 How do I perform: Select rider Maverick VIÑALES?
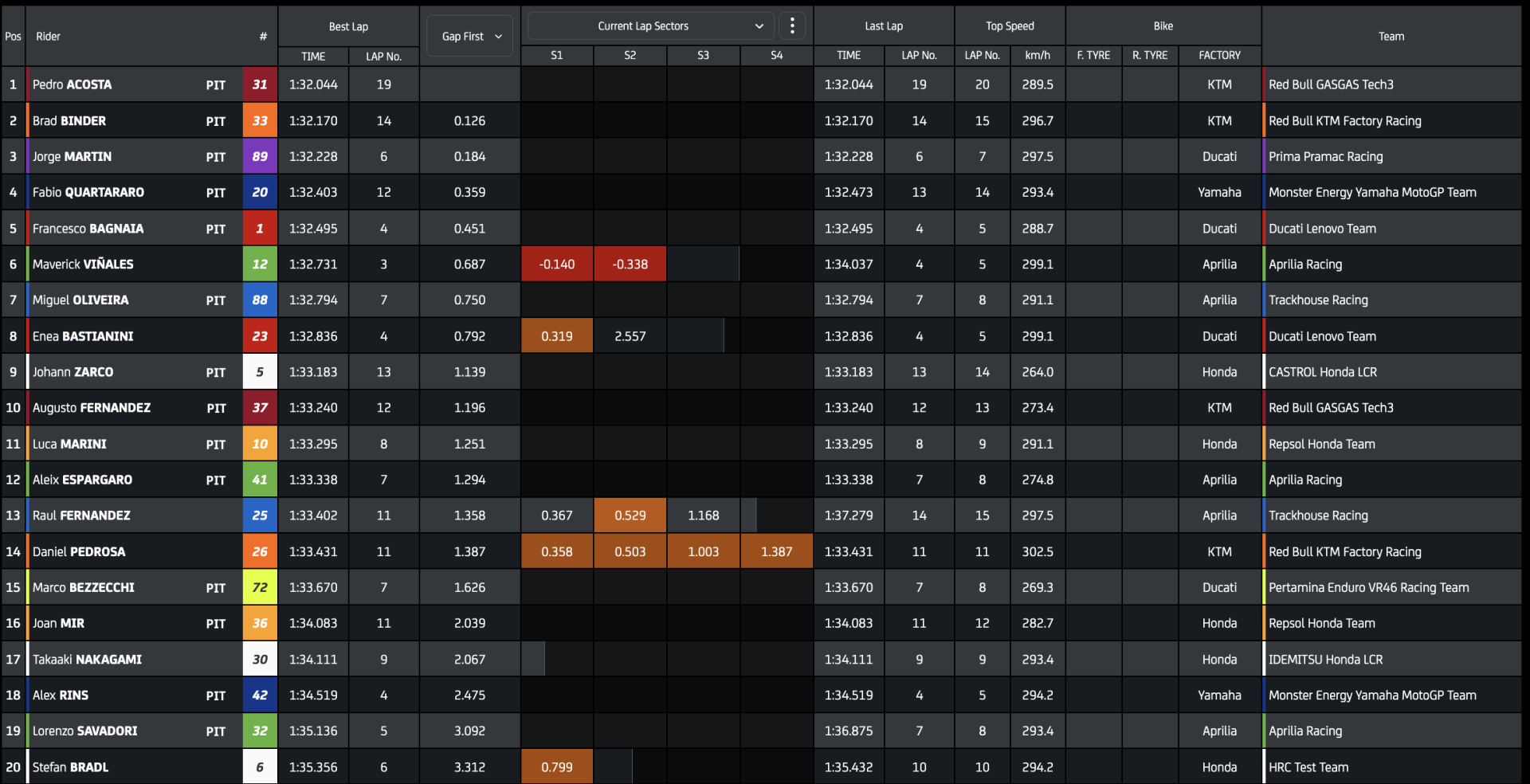tap(83, 265)
